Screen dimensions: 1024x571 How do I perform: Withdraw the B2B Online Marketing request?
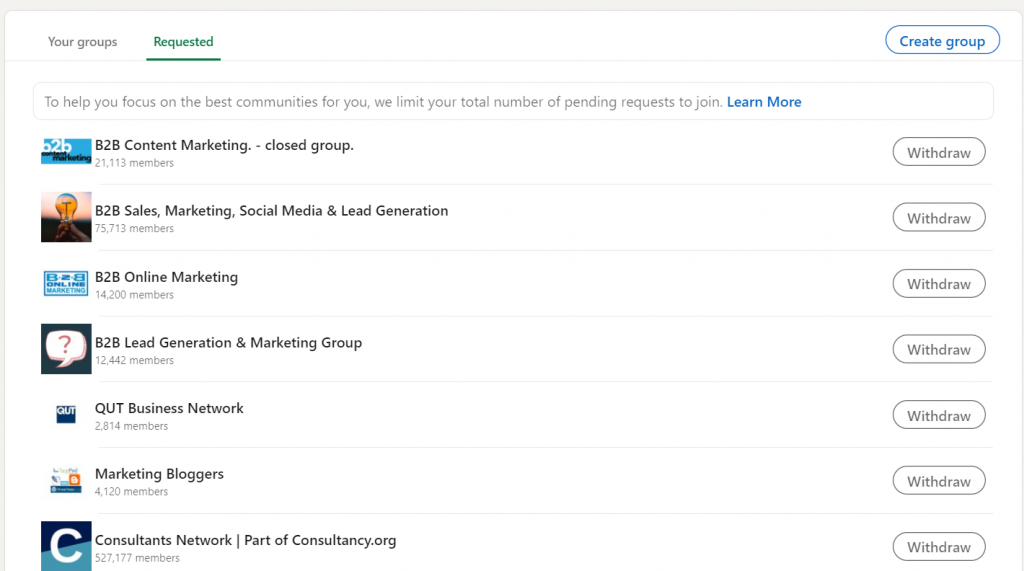click(x=938, y=284)
